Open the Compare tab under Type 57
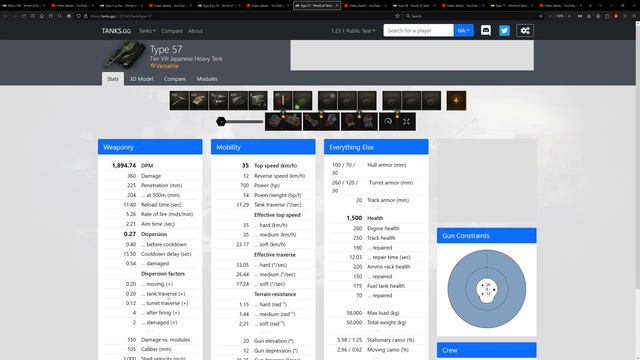Screen dimensions: 640x360 (175, 79)
